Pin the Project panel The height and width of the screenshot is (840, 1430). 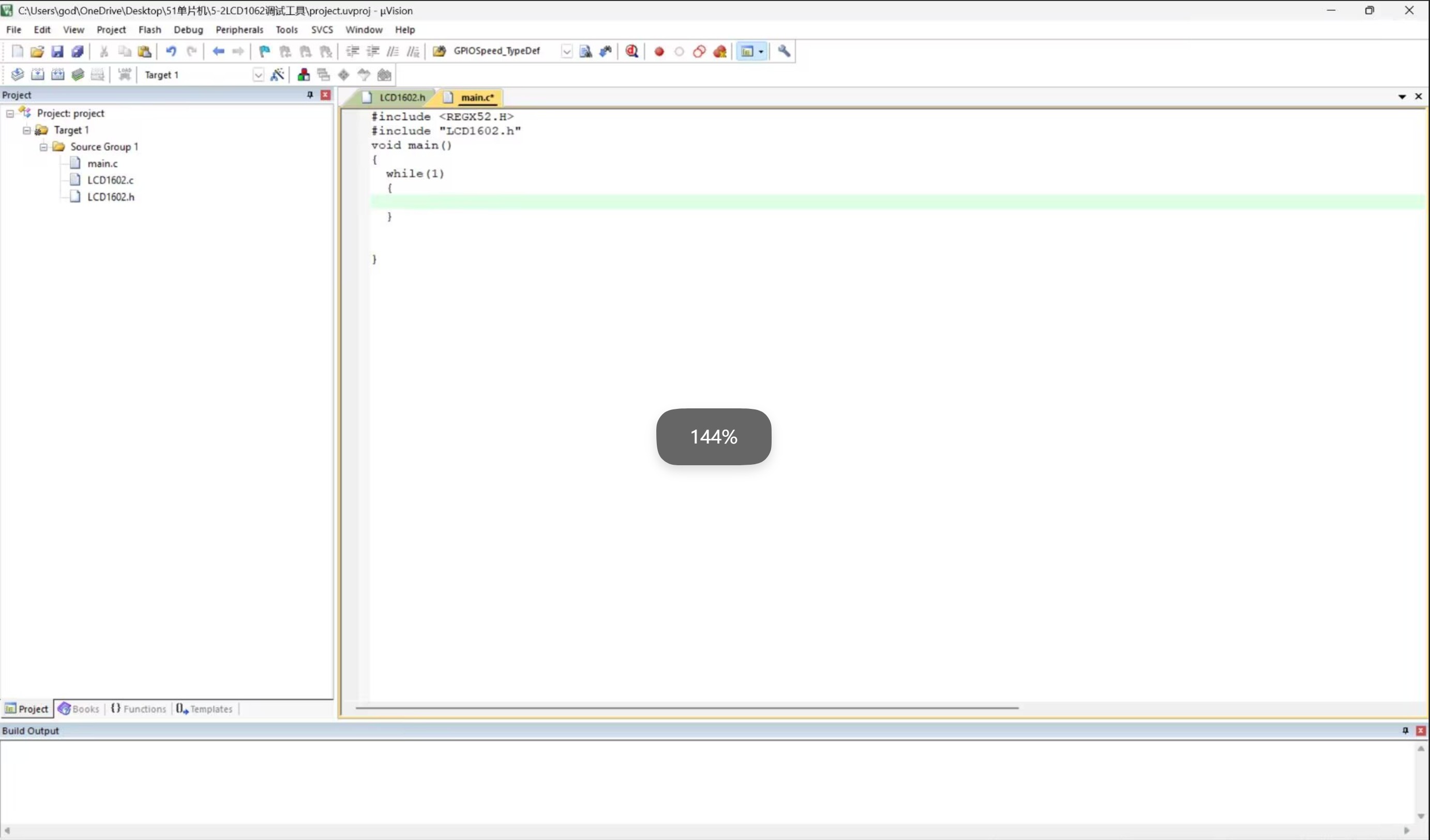pos(310,95)
